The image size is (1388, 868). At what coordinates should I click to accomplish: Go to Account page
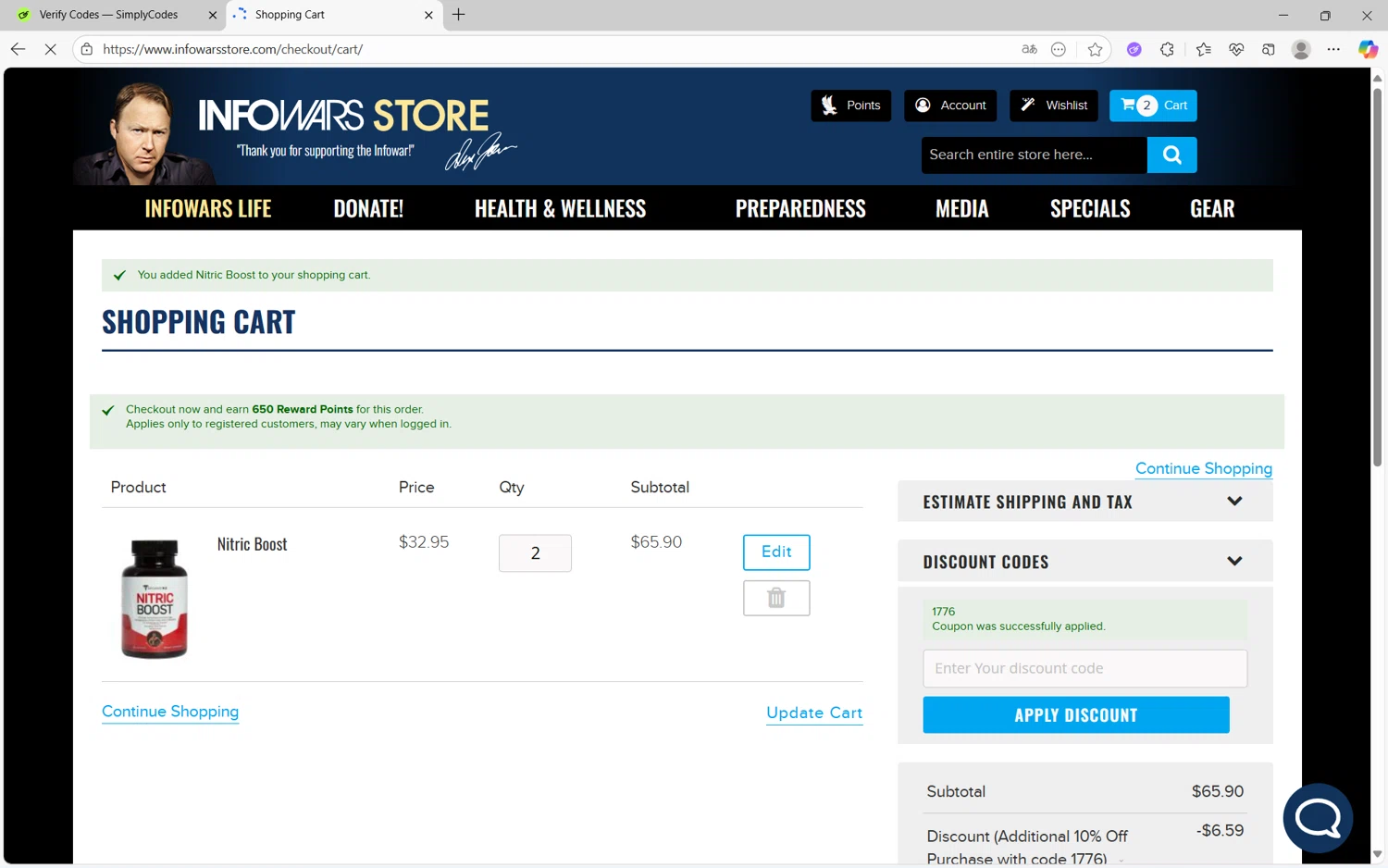click(950, 105)
